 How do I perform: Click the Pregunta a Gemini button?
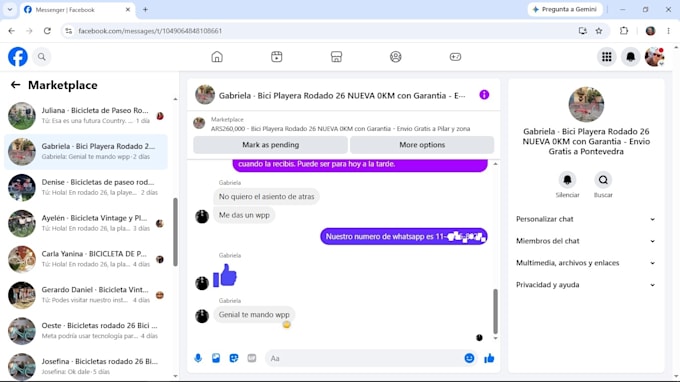pos(565,10)
